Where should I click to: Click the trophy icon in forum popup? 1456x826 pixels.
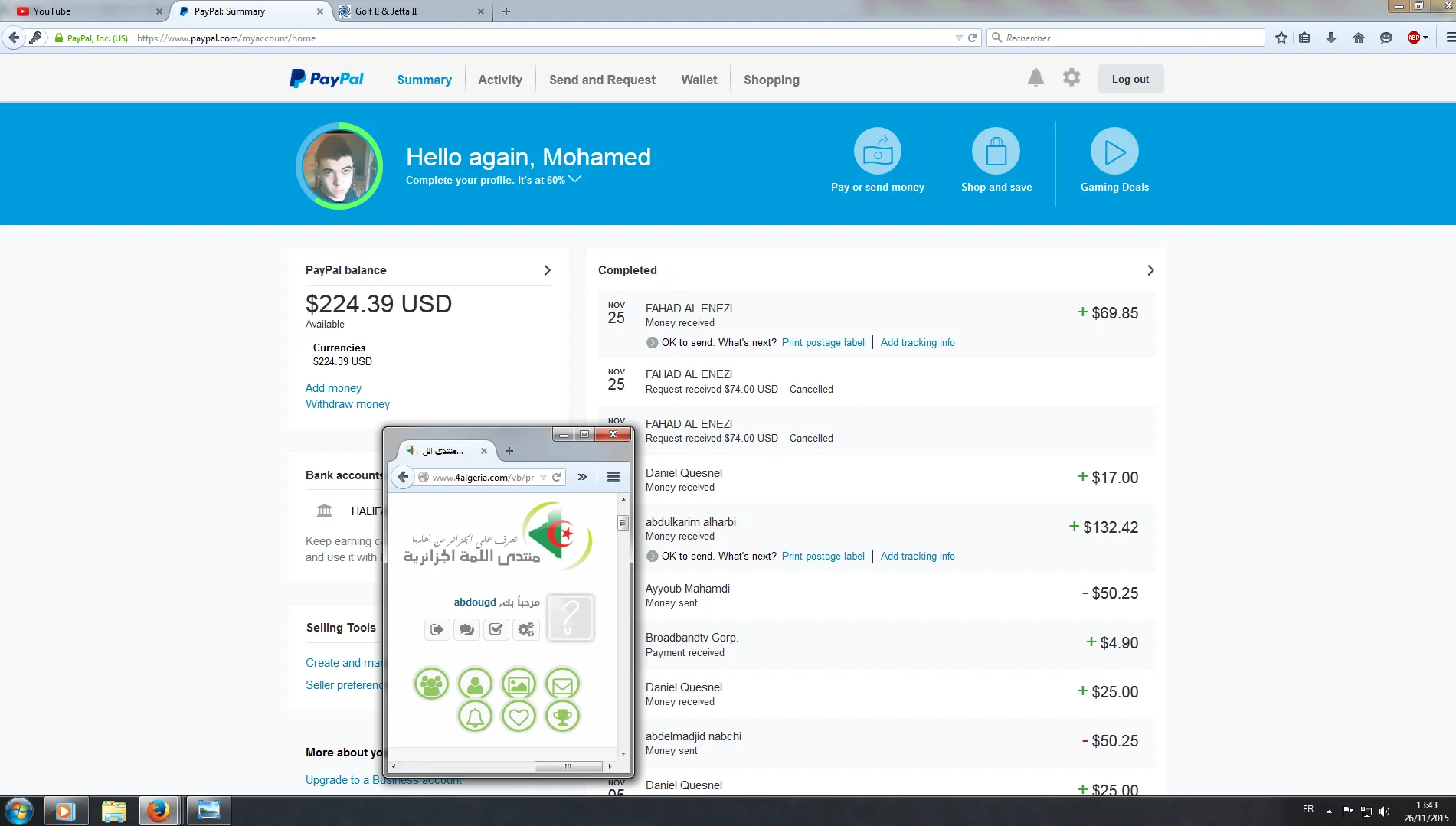pyautogui.click(x=562, y=717)
